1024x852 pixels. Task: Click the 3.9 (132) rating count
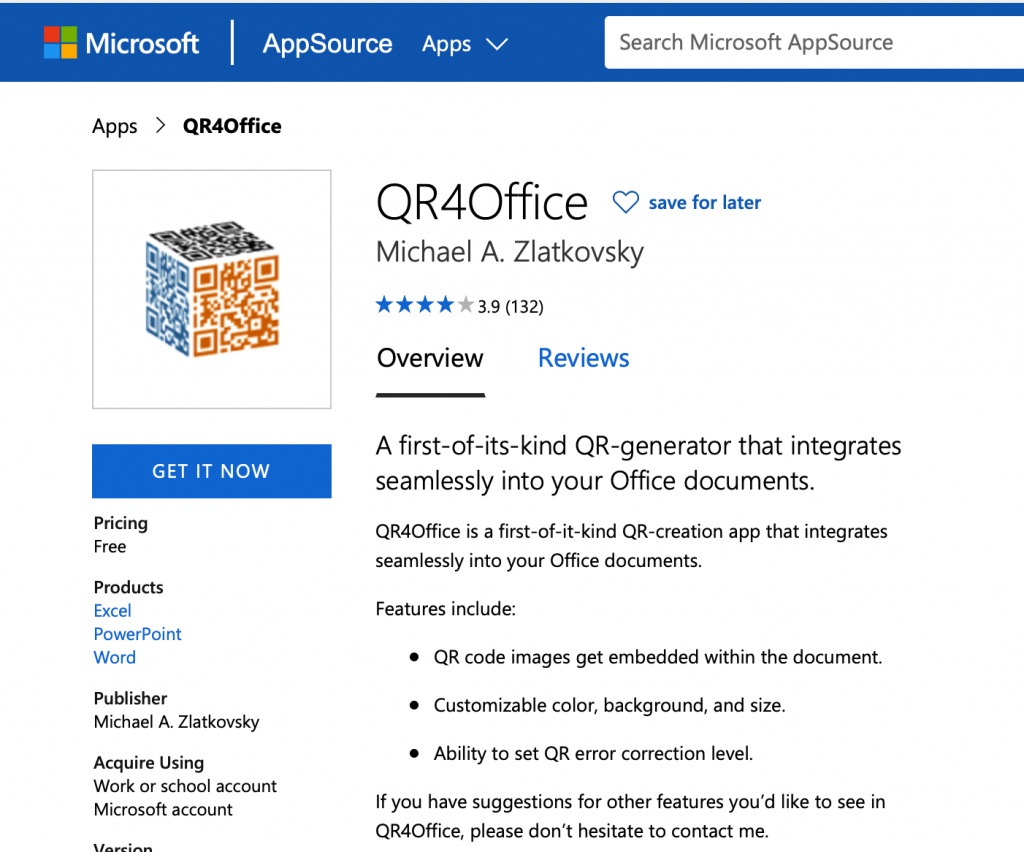point(510,307)
